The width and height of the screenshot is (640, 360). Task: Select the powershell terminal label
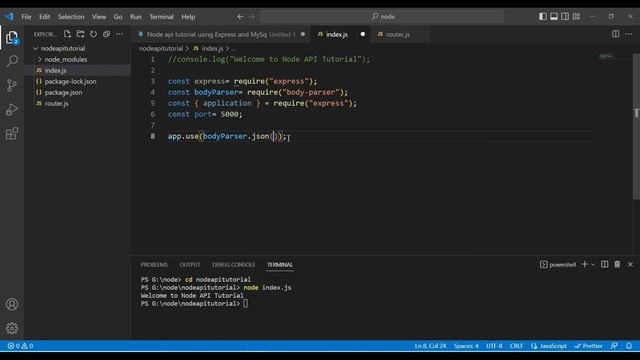[558, 264]
